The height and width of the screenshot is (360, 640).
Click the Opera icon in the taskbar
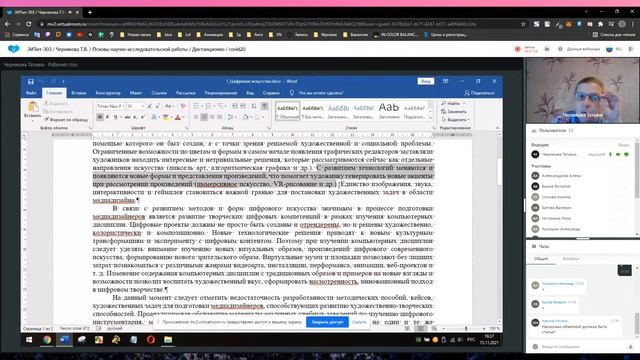click(x=151, y=340)
